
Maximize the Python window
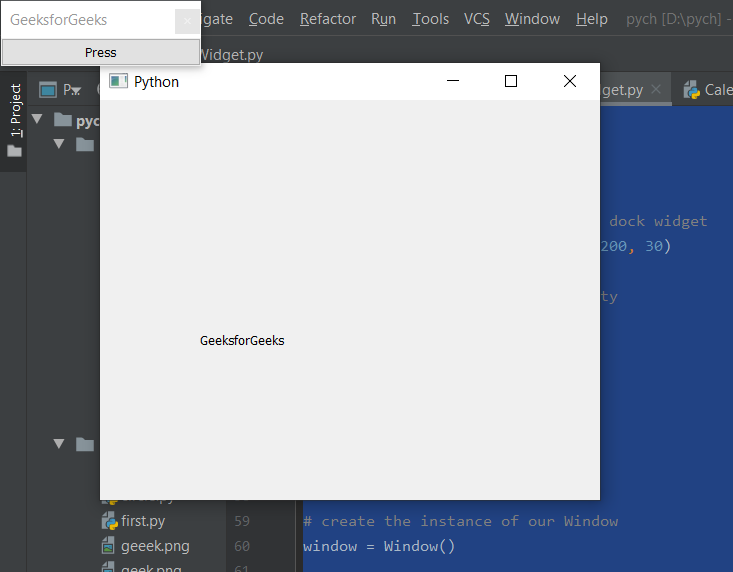pos(511,81)
